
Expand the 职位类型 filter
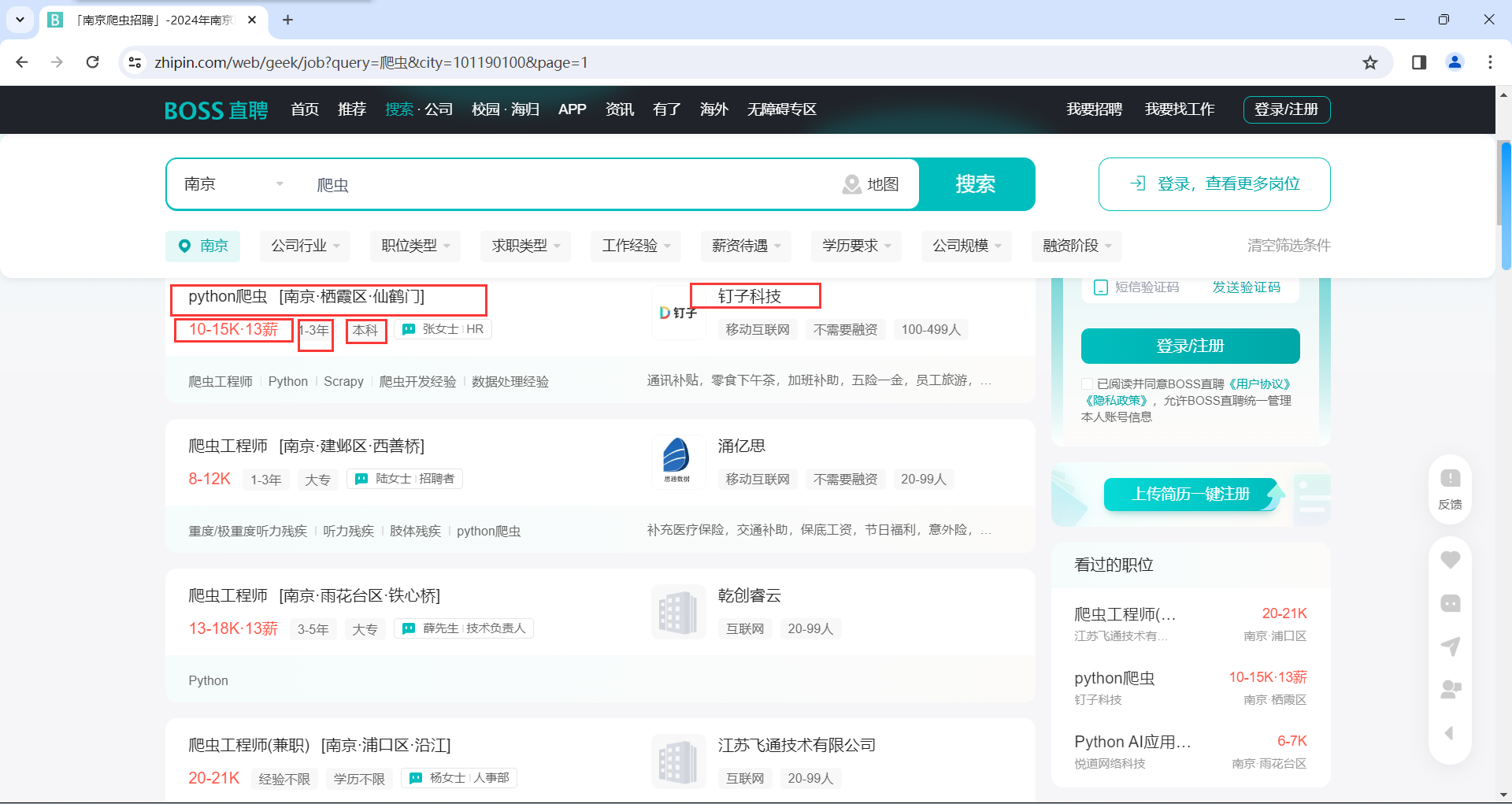coord(415,246)
